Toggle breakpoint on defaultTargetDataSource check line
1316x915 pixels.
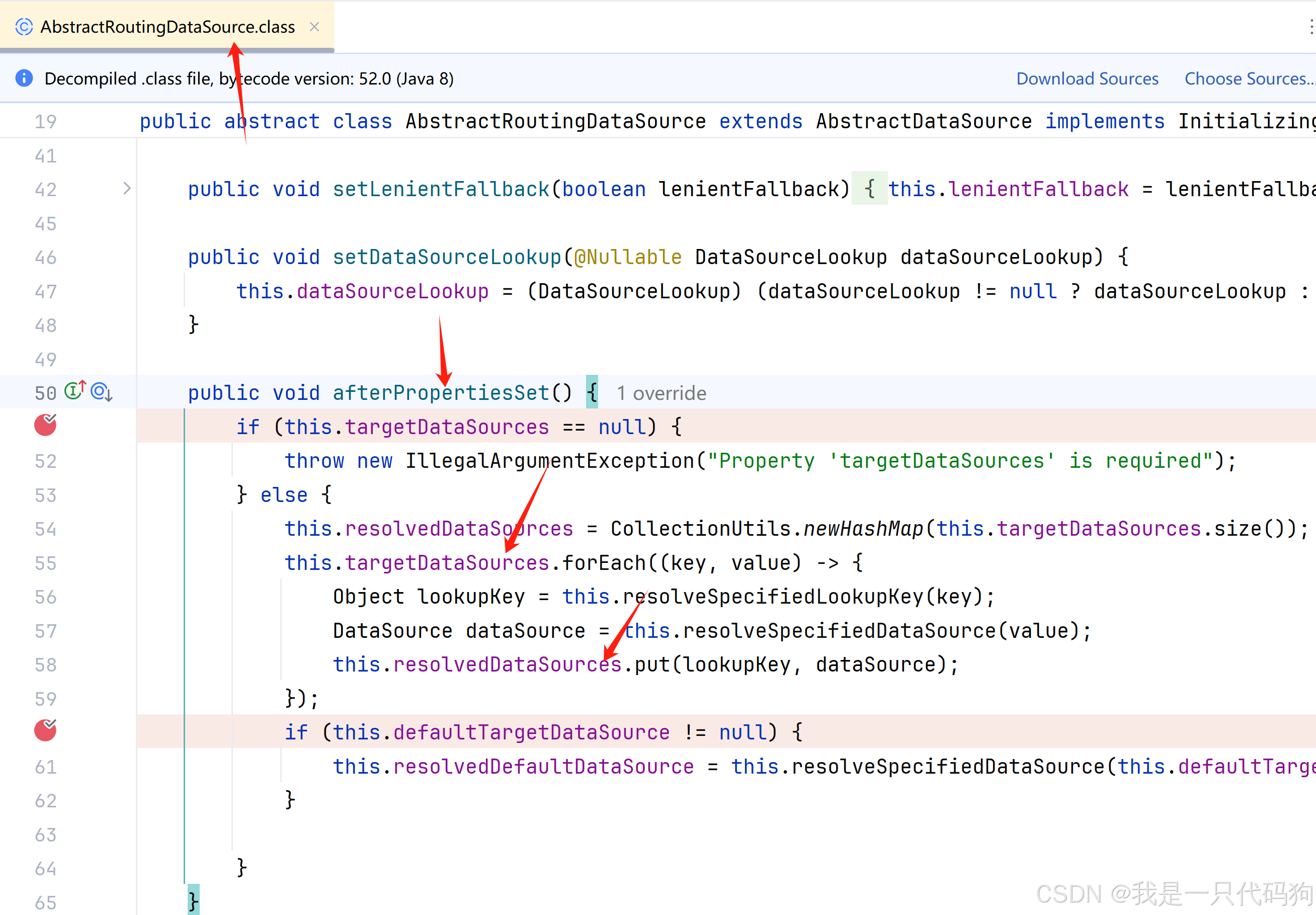pos(45,731)
